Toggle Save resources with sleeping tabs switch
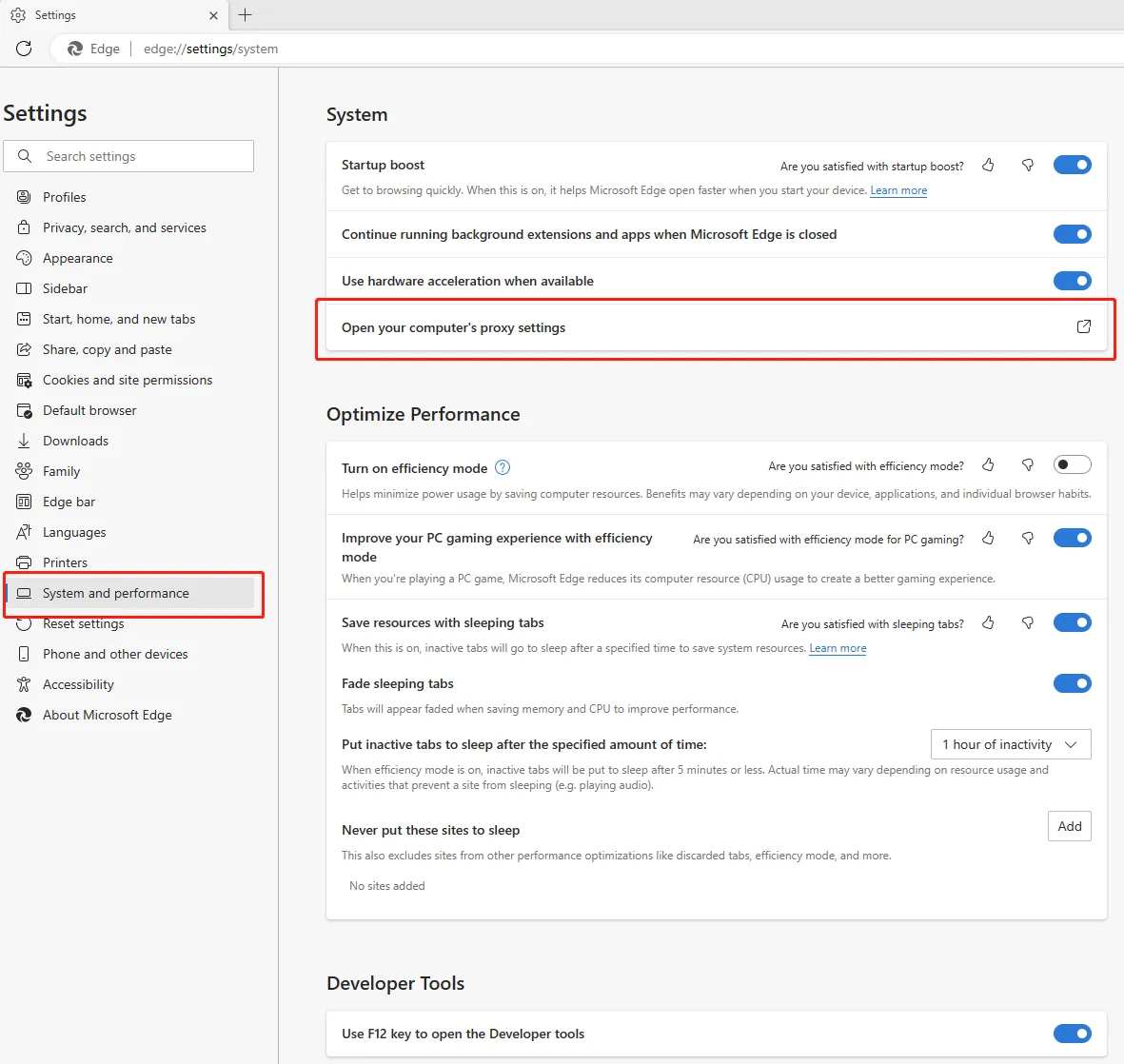The height and width of the screenshot is (1064, 1124). point(1072,622)
